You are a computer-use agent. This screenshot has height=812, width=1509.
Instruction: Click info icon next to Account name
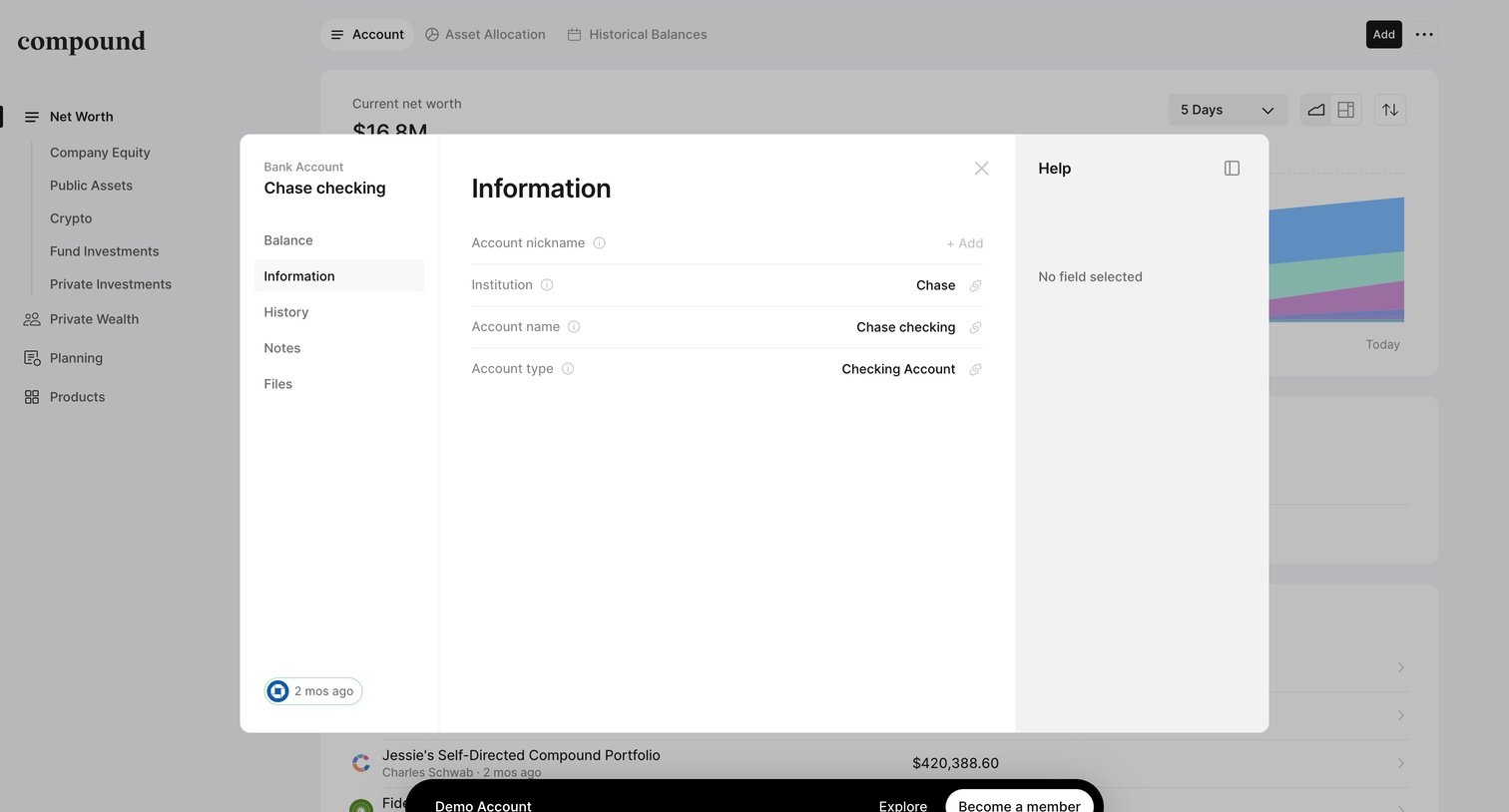[x=574, y=327]
